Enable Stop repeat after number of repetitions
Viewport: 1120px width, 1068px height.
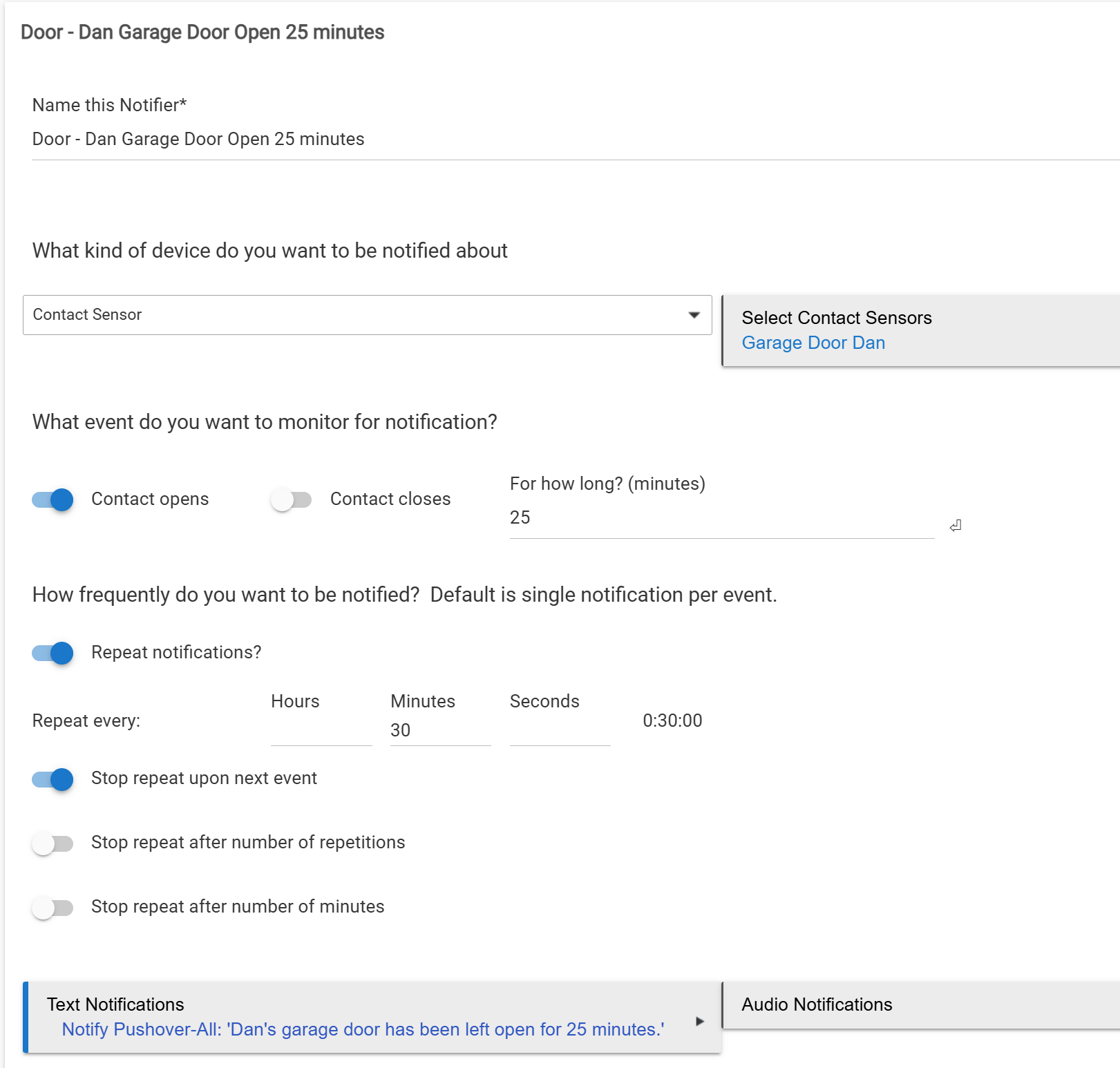coord(53,843)
